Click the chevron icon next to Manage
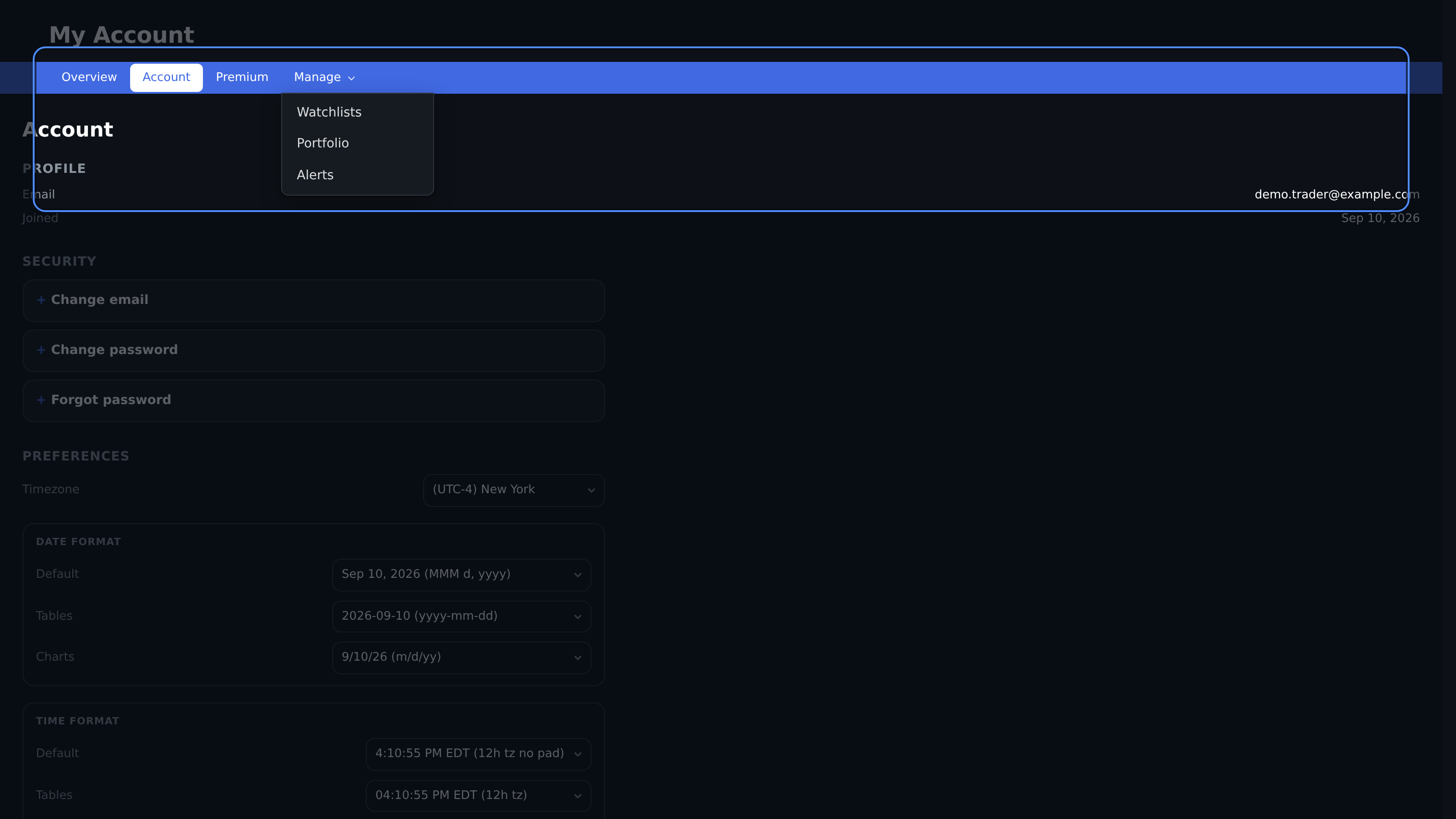 tap(351, 79)
